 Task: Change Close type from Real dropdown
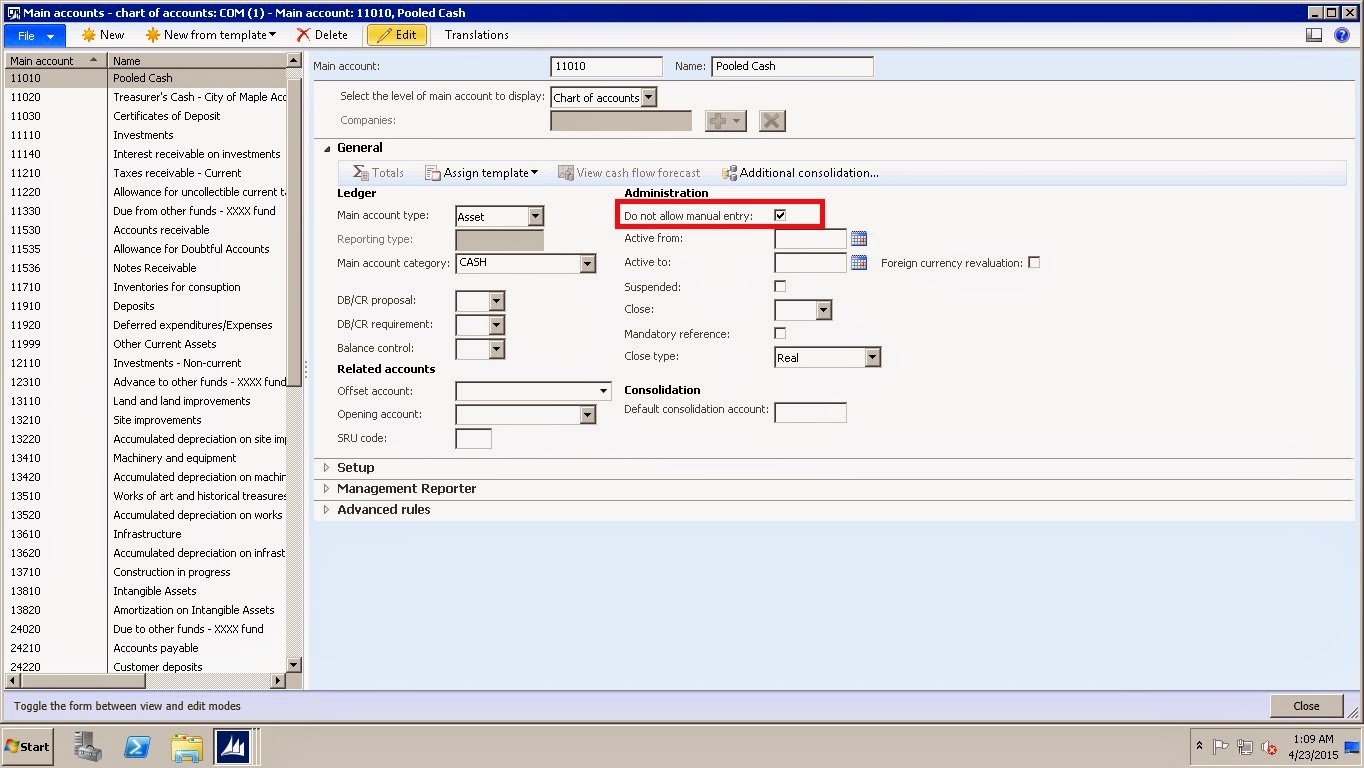pos(870,357)
